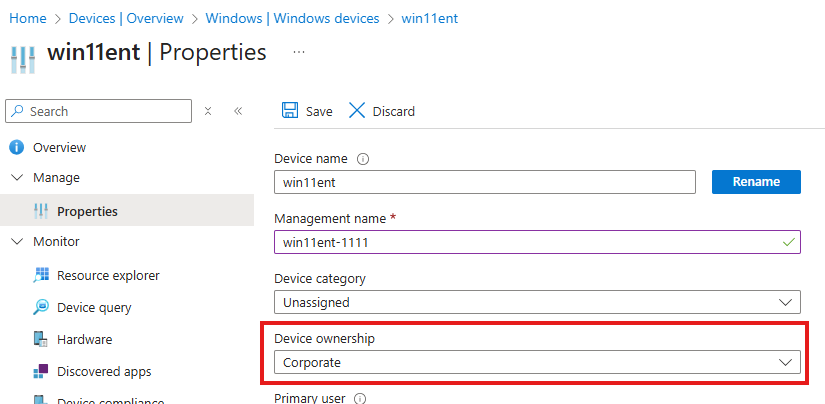Click the Rename button
This screenshot has width=825, height=404.
tap(756, 181)
